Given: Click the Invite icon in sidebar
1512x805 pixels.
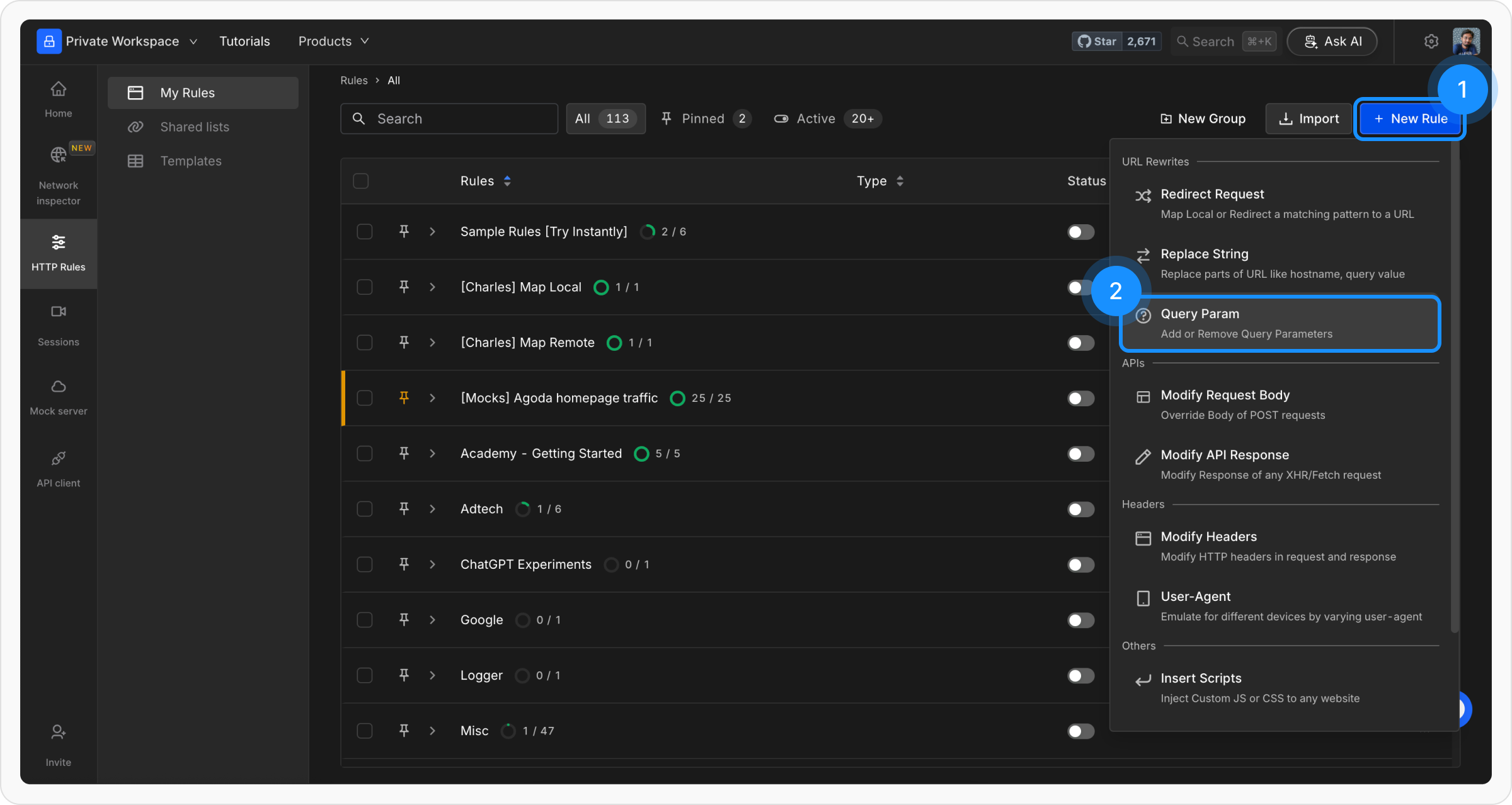Looking at the screenshot, I should click(58, 733).
